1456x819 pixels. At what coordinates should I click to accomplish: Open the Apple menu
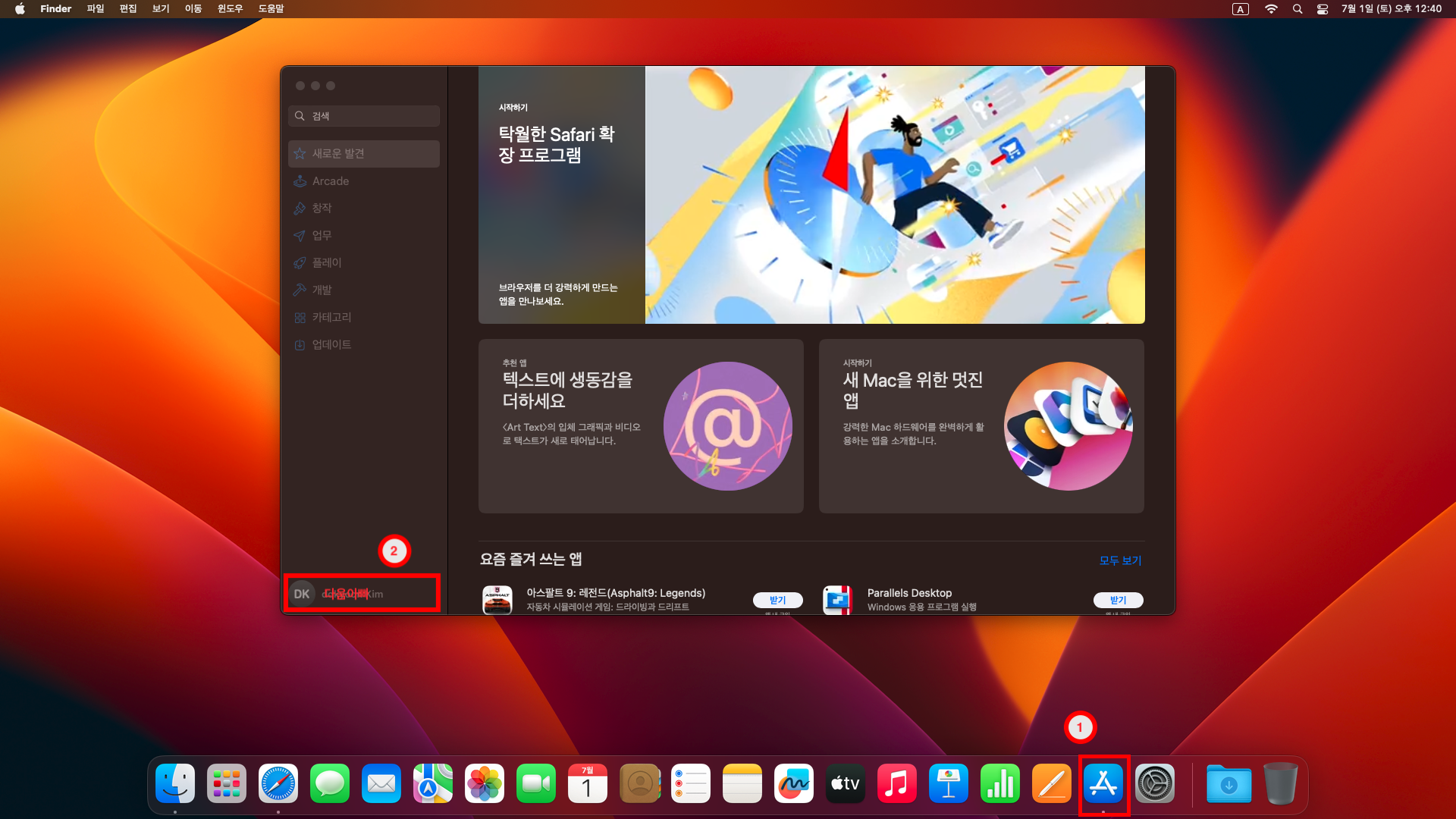tap(20, 9)
